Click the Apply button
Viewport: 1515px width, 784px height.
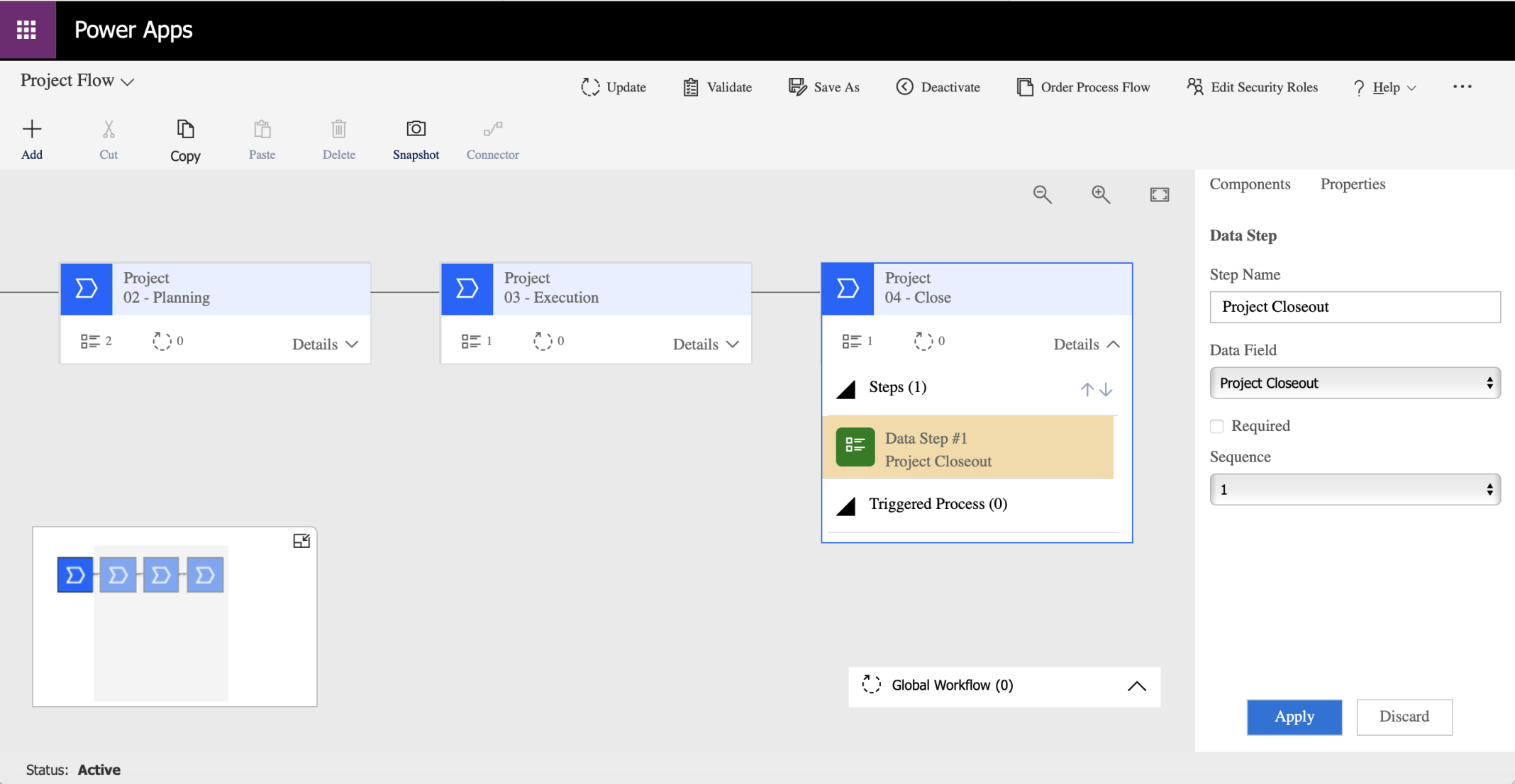click(x=1294, y=717)
